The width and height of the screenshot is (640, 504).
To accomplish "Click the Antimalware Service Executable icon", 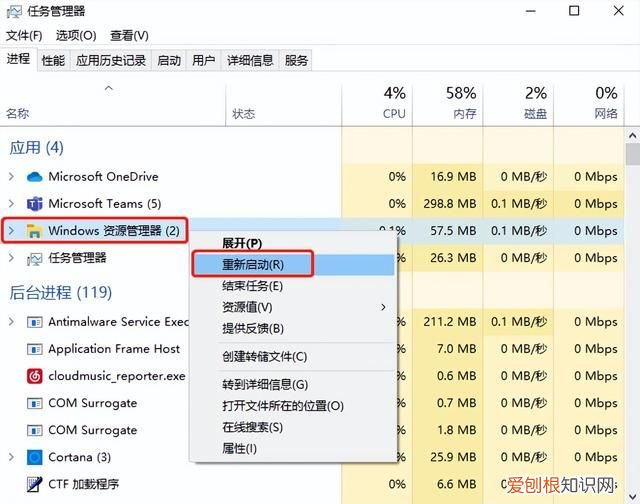I will 34,322.
